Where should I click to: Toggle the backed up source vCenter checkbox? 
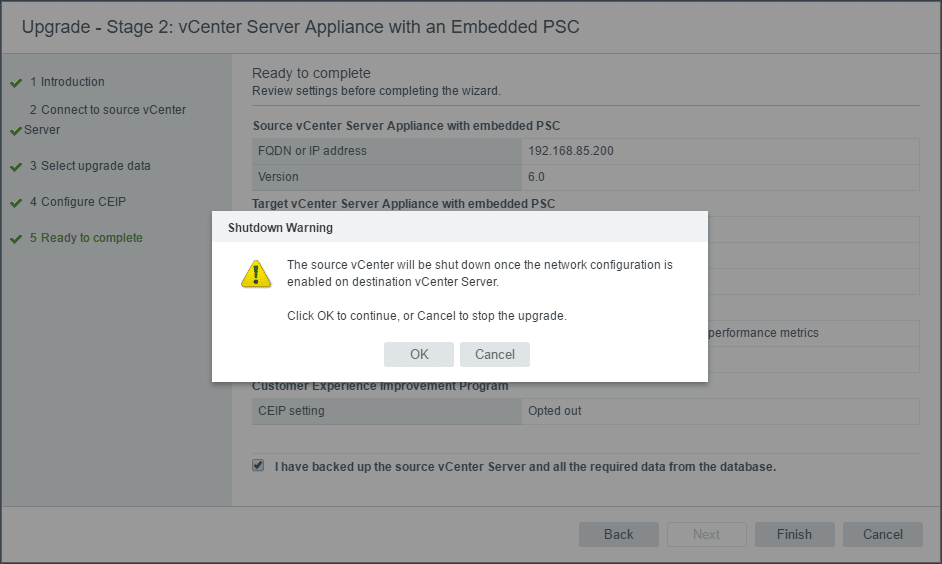(258, 466)
